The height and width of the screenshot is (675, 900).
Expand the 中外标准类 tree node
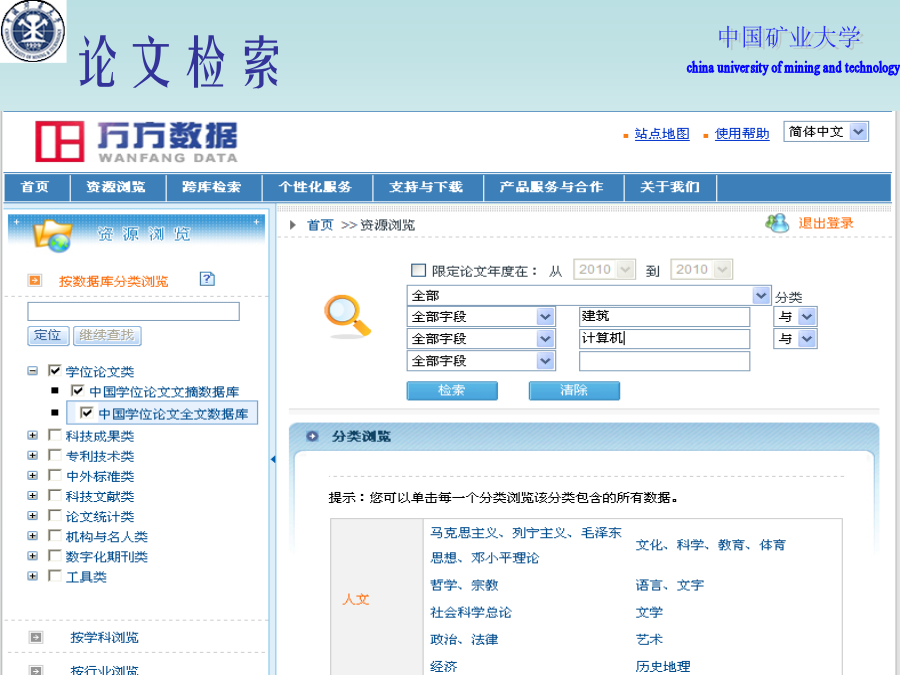click(x=33, y=476)
